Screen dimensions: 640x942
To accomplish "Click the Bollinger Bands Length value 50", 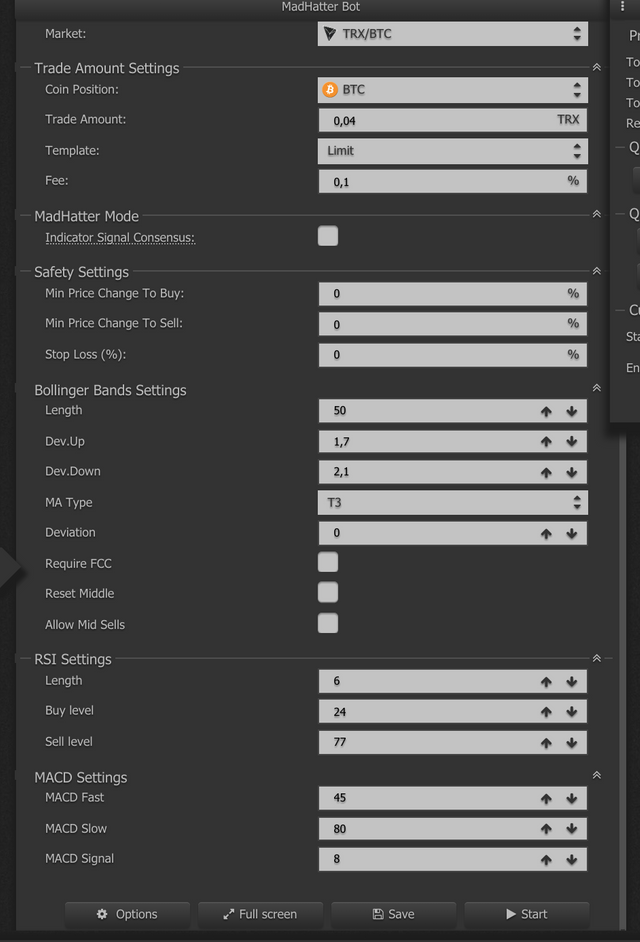I will [x=340, y=411].
